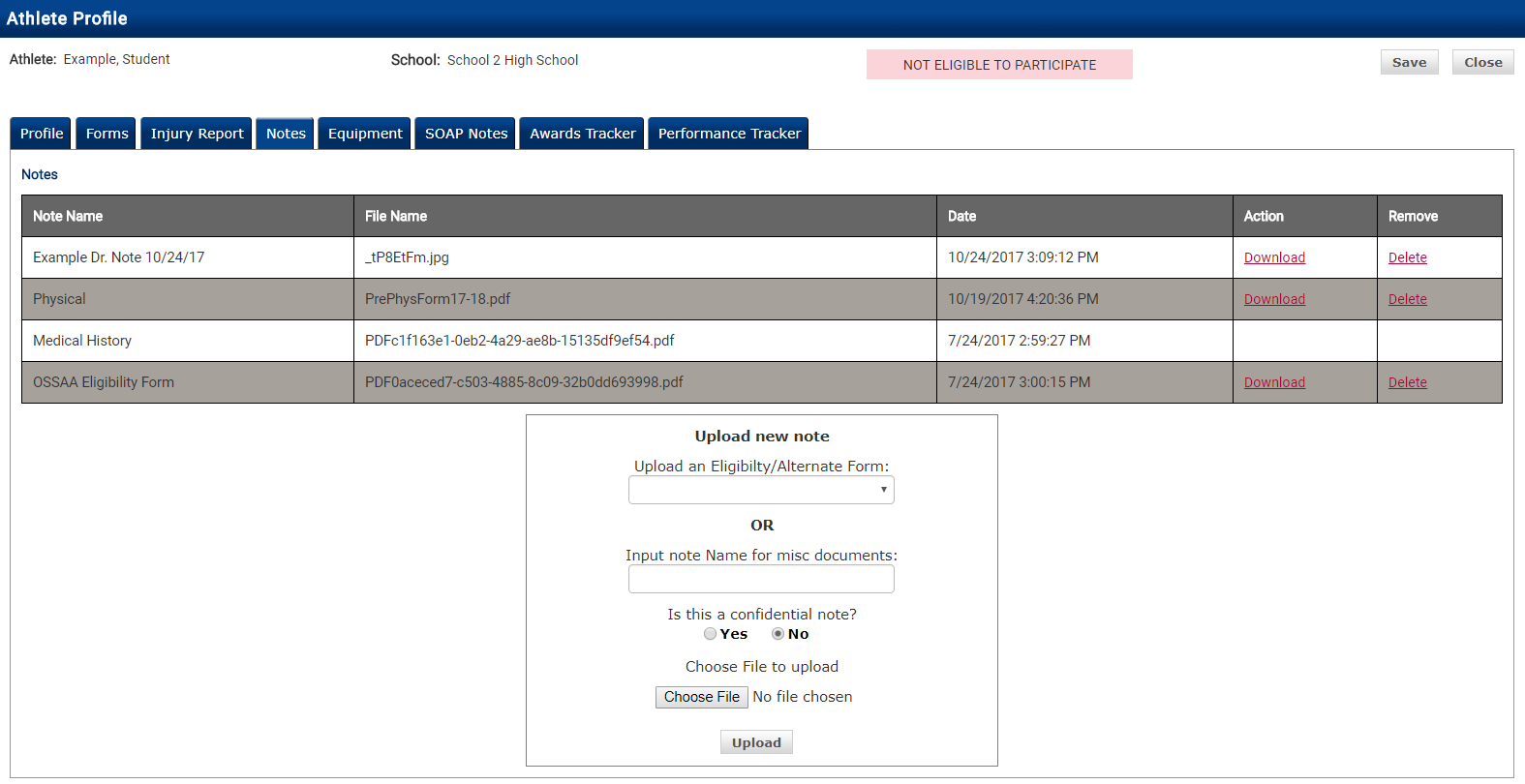Image resolution: width=1525 pixels, height=784 pixels.
Task: Open the Profile tab
Action: click(x=42, y=134)
